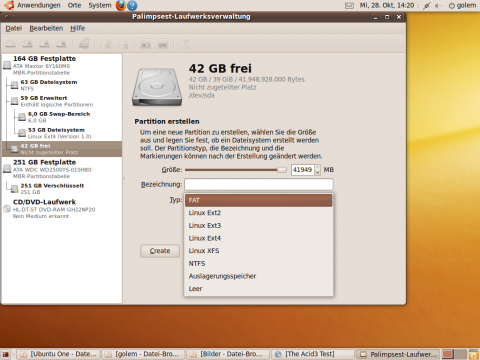
Task: Click the /dev/sda device path text
Action: click(201, 95)
